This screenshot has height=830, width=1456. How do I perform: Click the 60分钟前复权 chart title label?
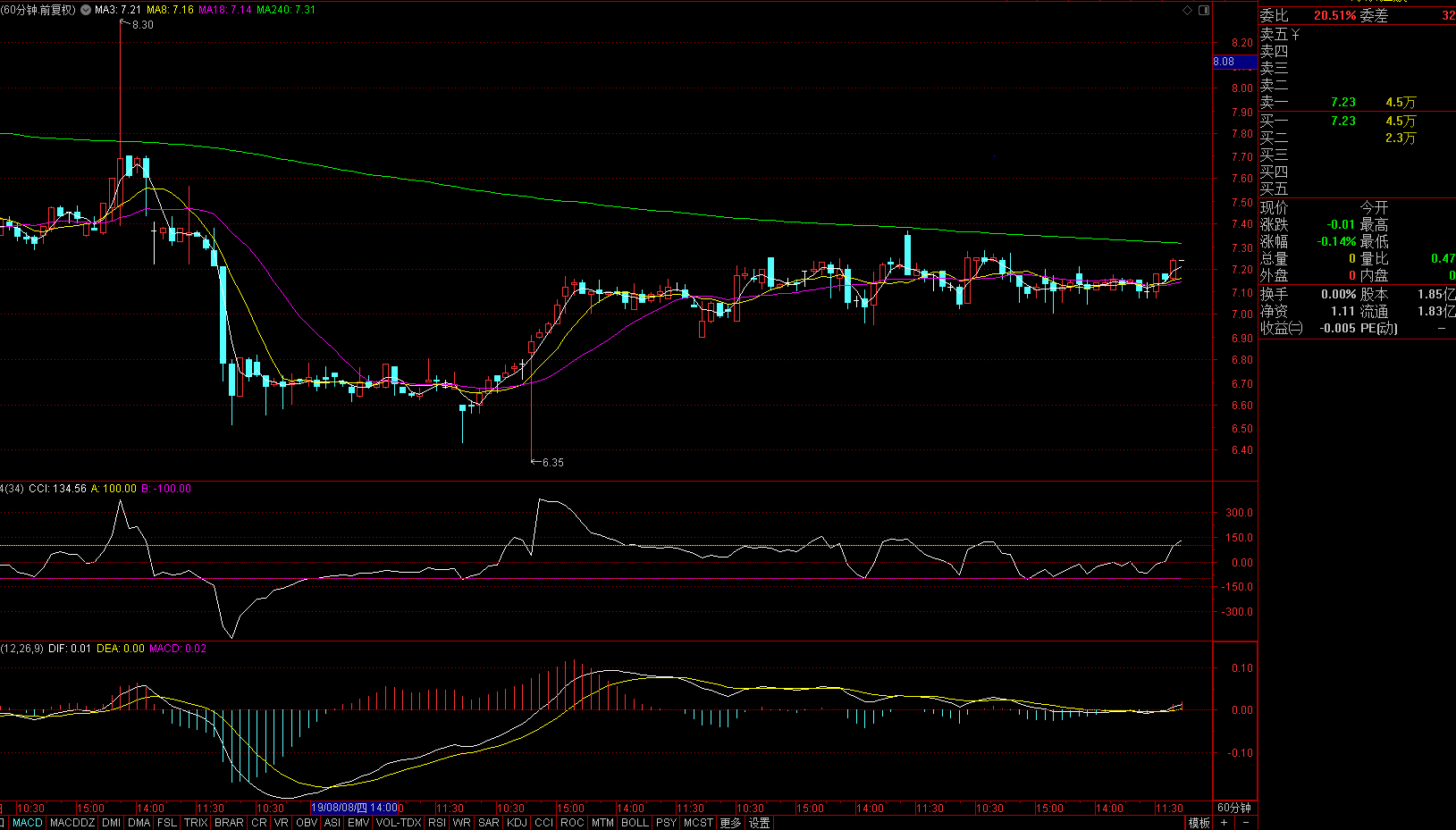click(x=38, y=10)
